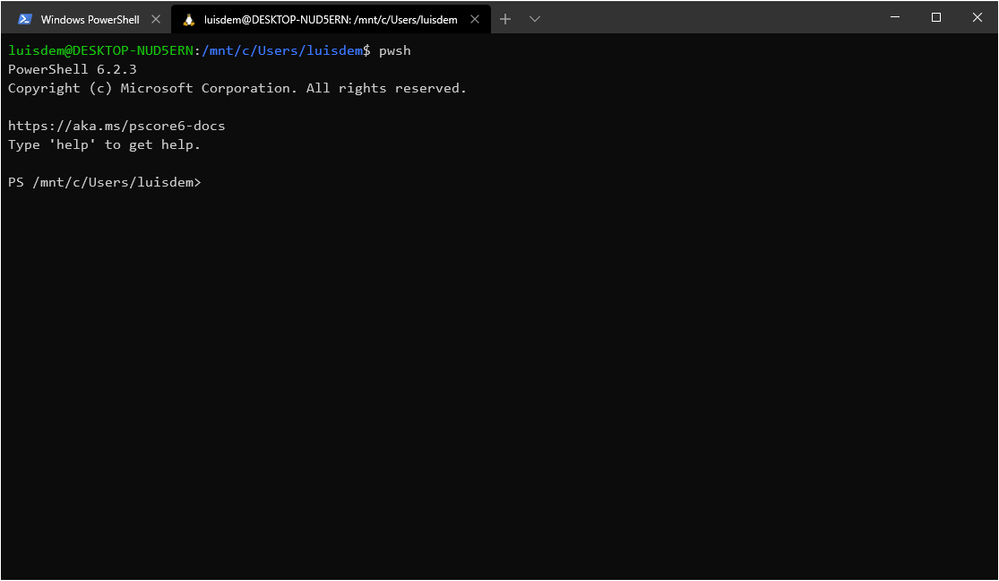Viewport: 999px width, 581px height.
Task: Minimize the terminal window
Action: tap(895, 17)
